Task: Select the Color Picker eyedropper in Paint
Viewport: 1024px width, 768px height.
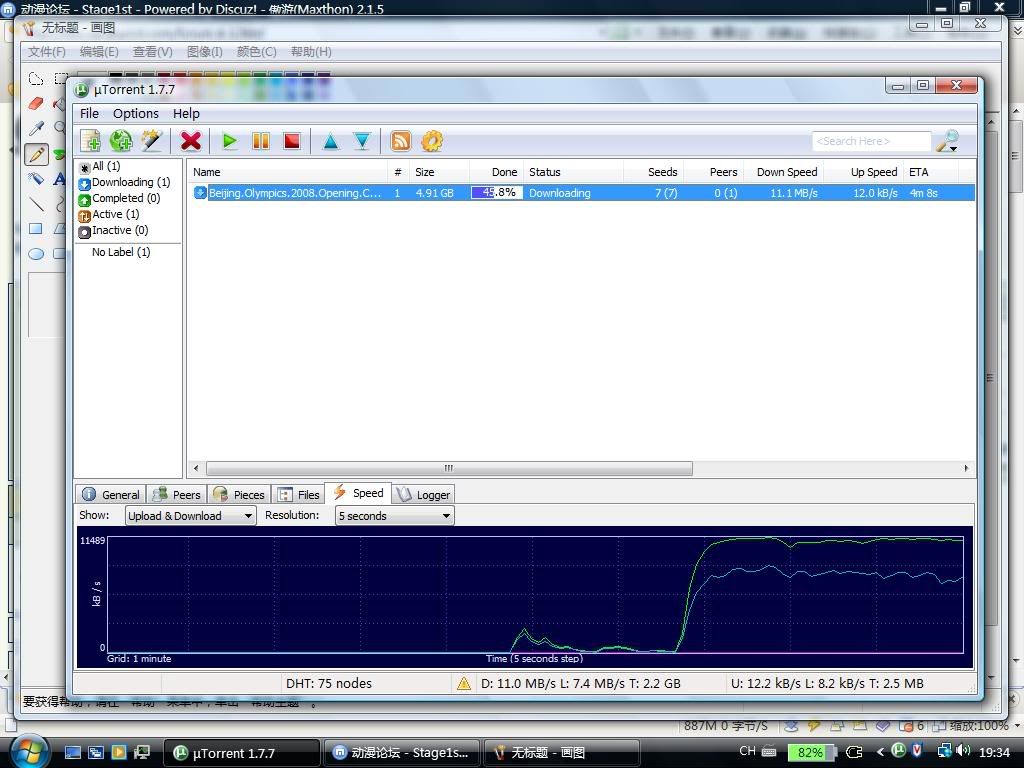Action: 36,128
